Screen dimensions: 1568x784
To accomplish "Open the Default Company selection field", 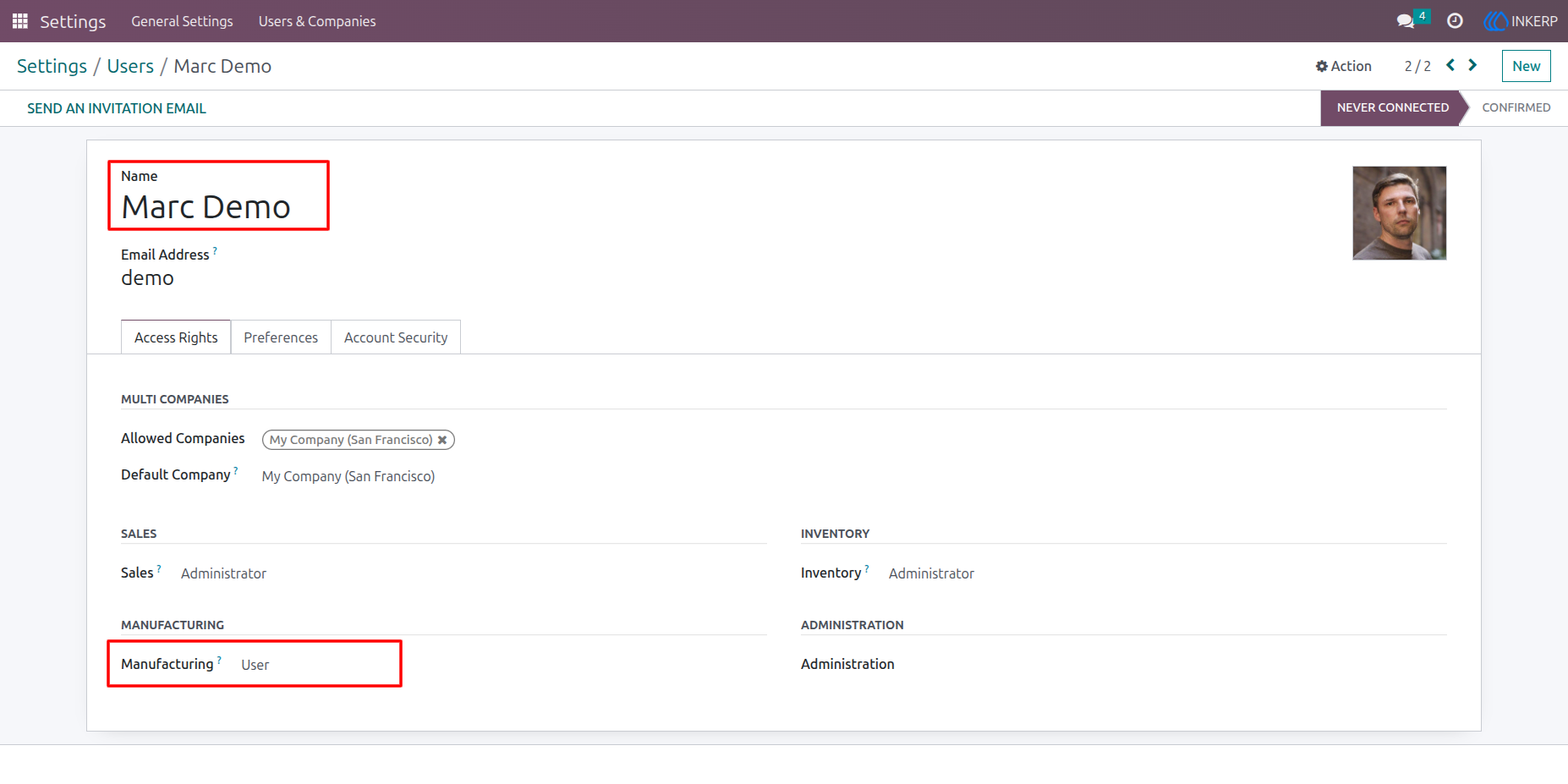I will point(348,476).
